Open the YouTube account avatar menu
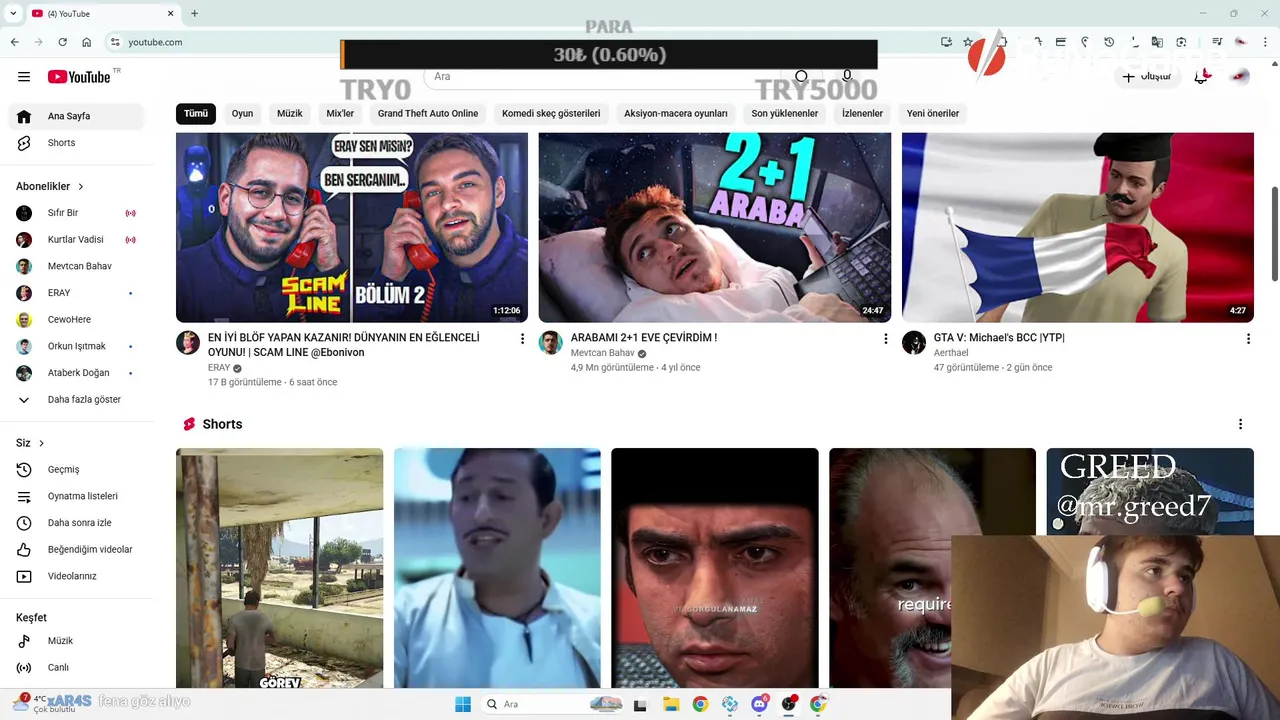 tap(1240, 76)
